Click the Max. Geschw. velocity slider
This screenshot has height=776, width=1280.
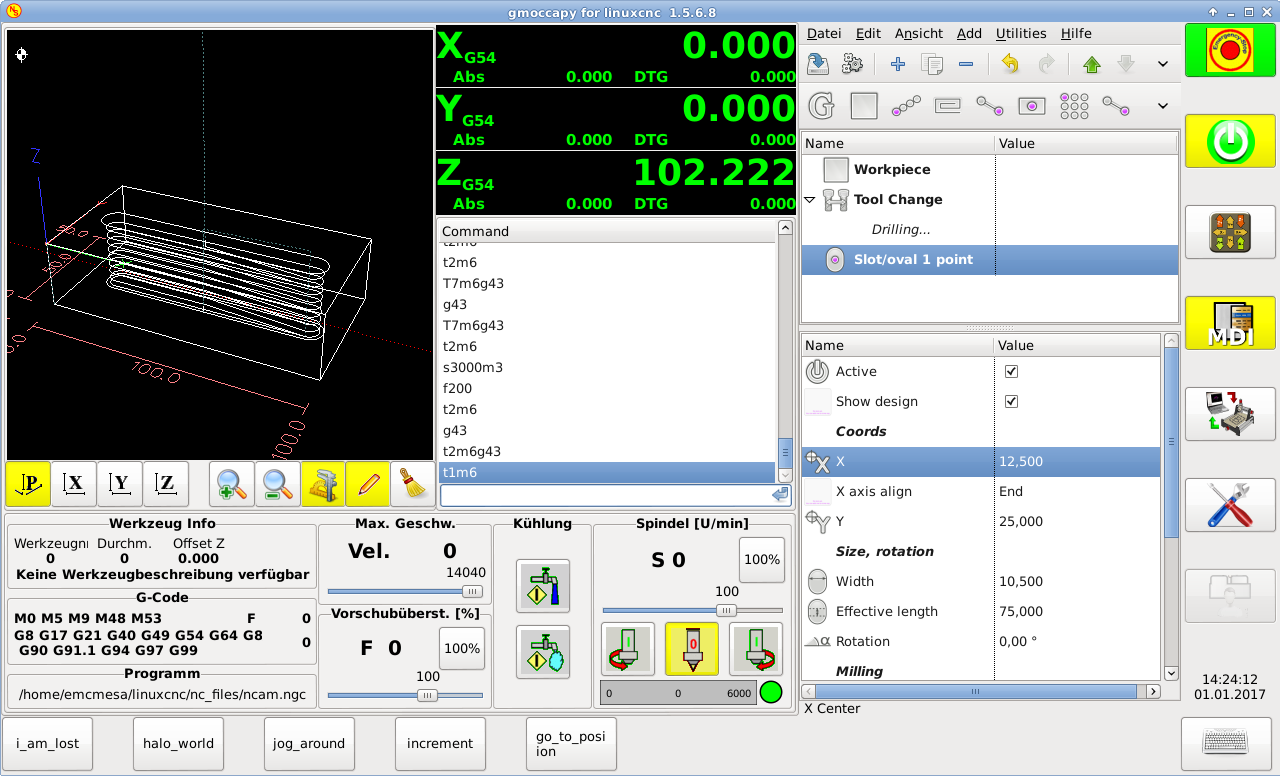(405, 592)
